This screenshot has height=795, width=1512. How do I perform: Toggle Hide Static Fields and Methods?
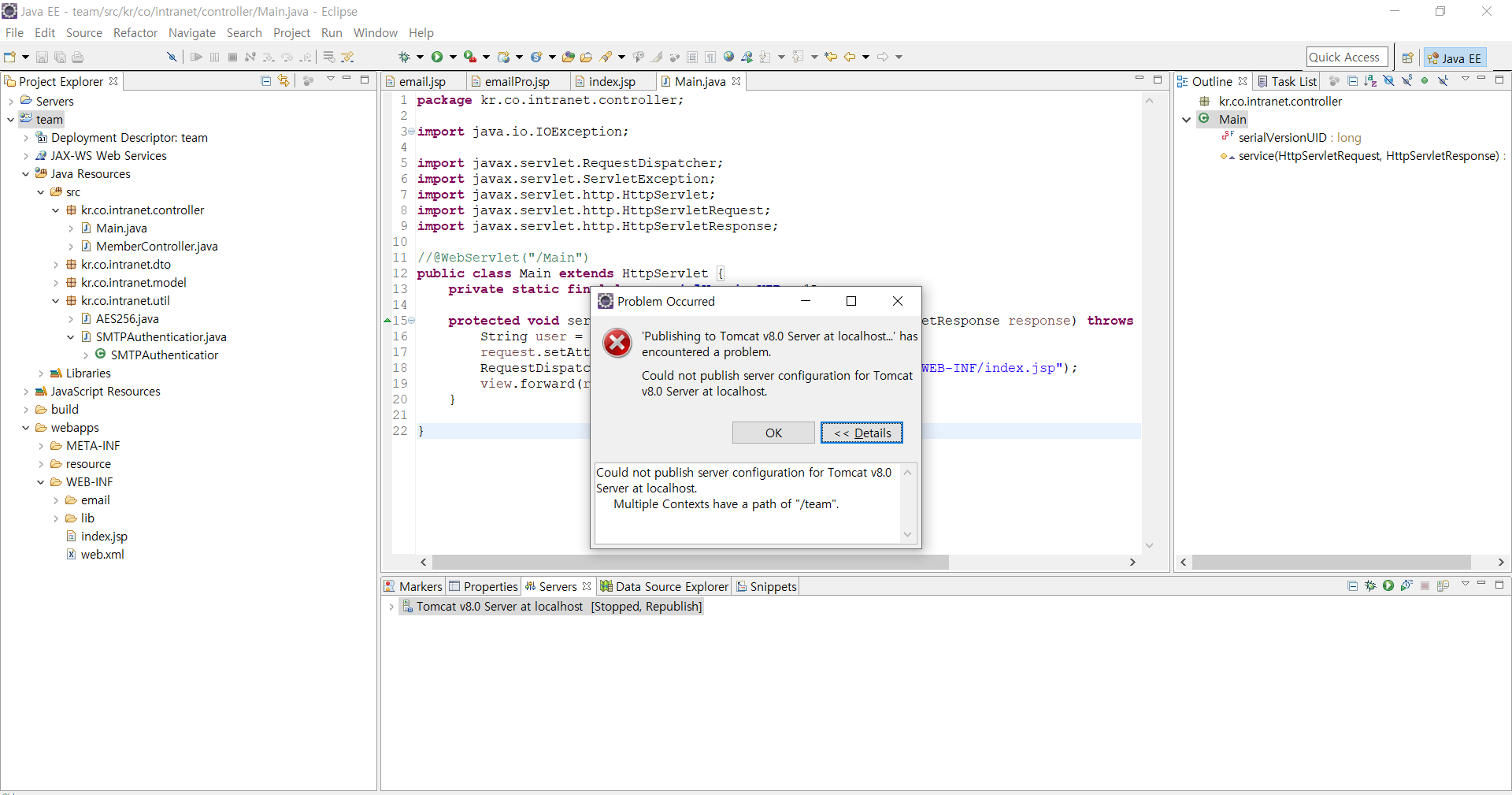point(1406,80)
